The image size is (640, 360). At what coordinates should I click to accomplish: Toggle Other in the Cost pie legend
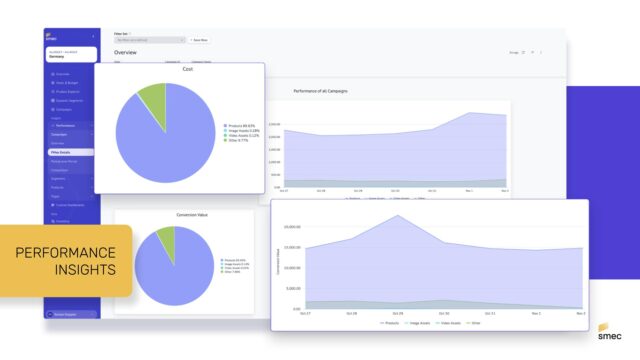pyautogui.click(x=236, y=140)
